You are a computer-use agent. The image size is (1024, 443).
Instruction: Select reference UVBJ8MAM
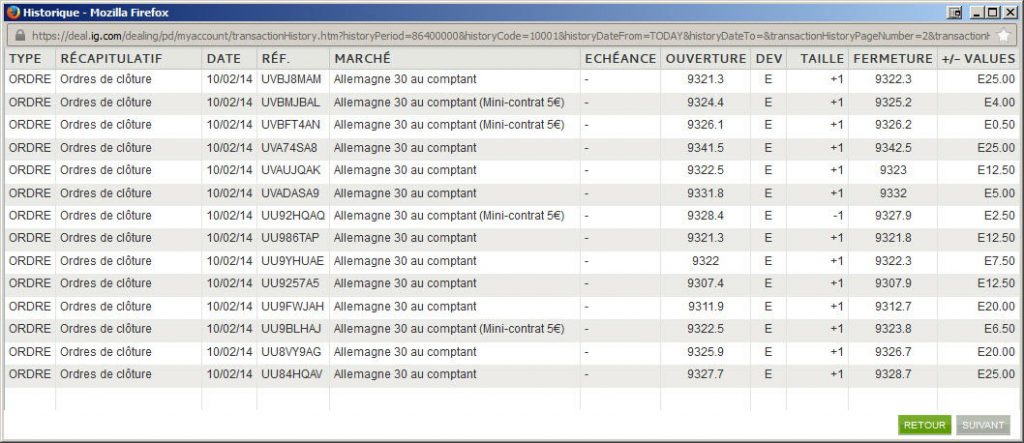[291, 79]
